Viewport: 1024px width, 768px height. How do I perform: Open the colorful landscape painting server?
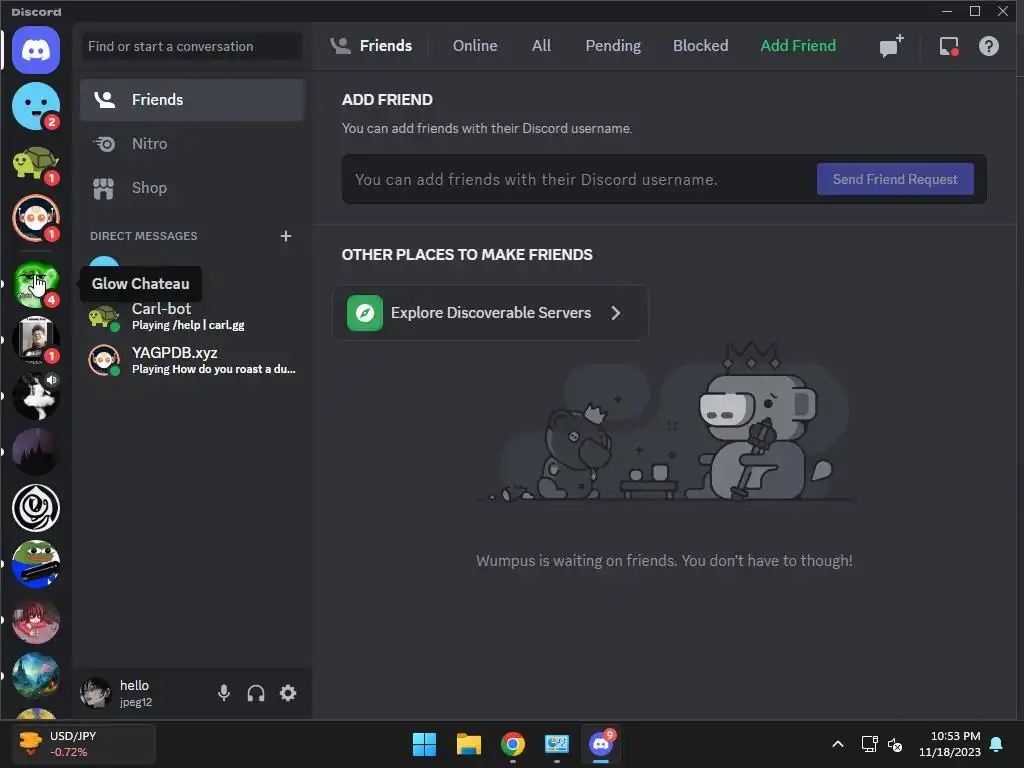click(x=36, y=676)
